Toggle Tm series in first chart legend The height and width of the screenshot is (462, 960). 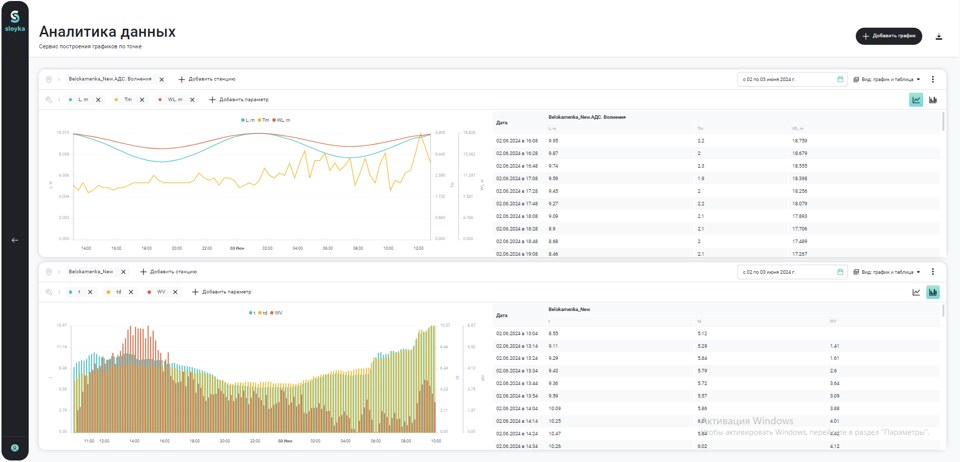click(263, 120)
